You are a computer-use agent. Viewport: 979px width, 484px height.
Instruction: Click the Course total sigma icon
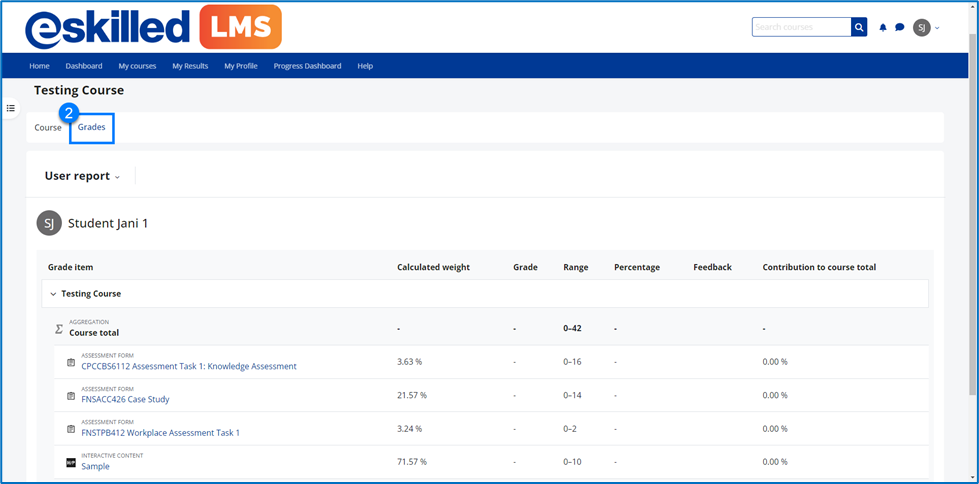point(59,328)
